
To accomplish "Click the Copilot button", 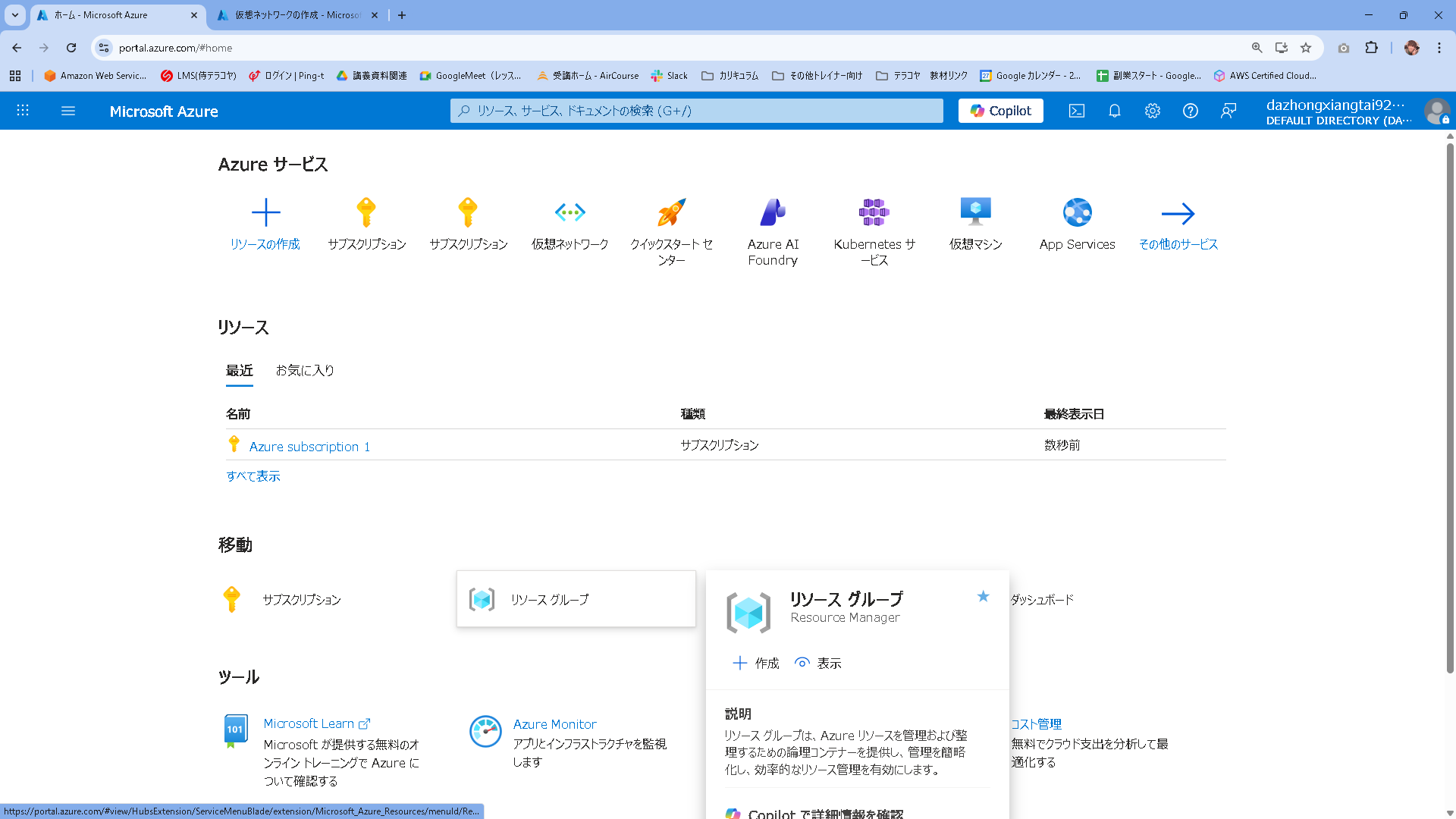I will point(1000,111).
